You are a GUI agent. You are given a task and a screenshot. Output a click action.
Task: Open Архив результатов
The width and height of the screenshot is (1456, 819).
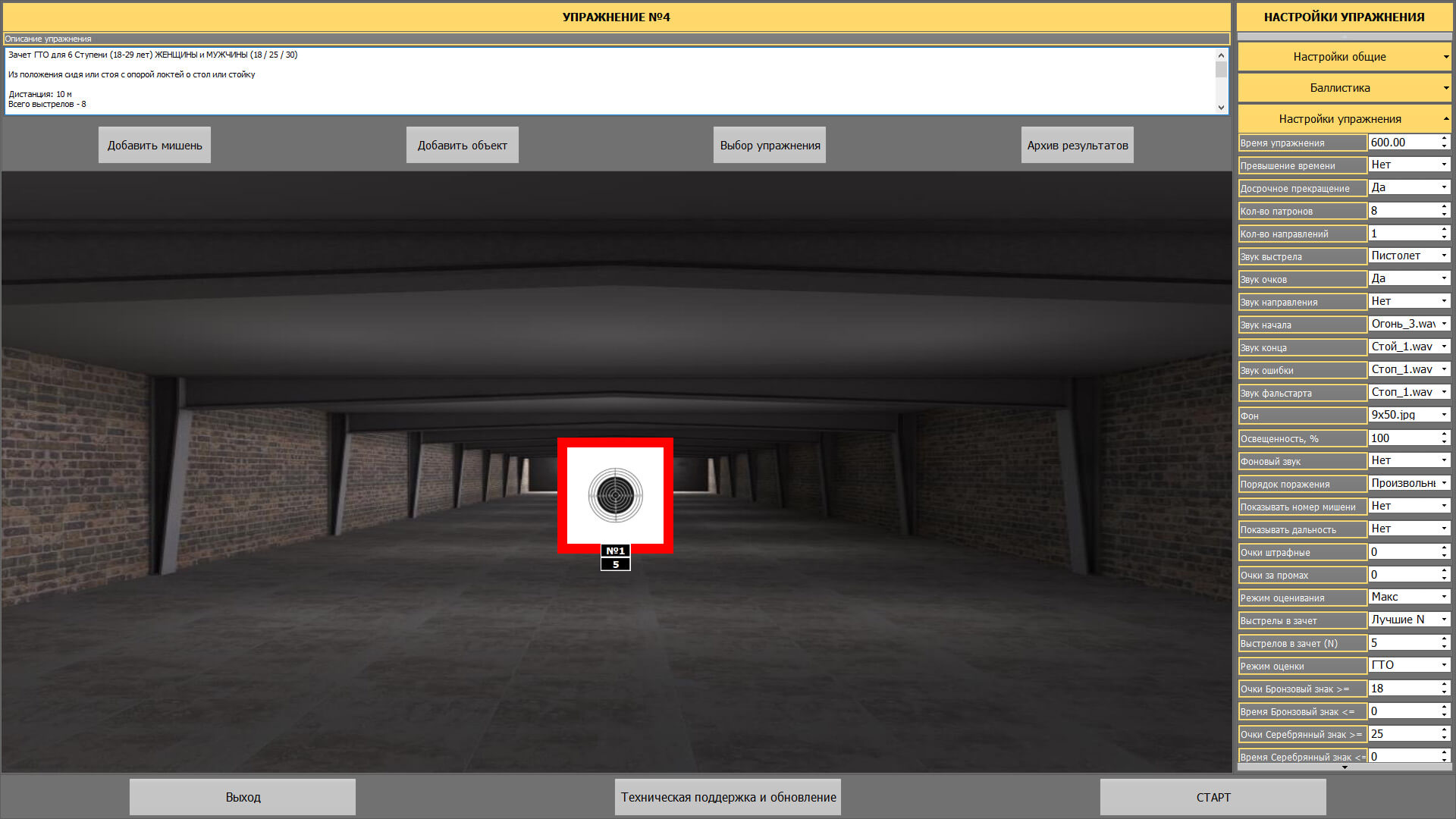click(x=1077, y=145)
